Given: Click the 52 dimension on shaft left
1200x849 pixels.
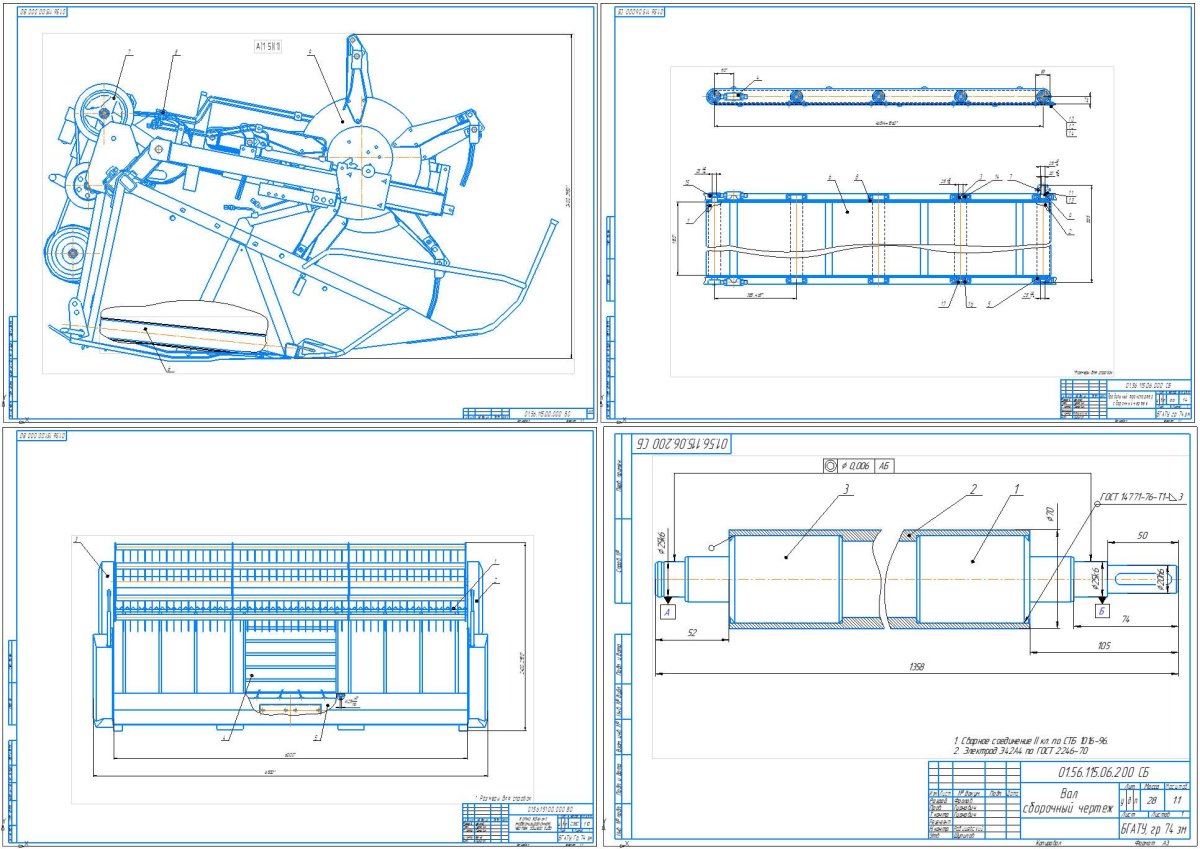Looking at the screenshot, I should [x=691, y=633].
